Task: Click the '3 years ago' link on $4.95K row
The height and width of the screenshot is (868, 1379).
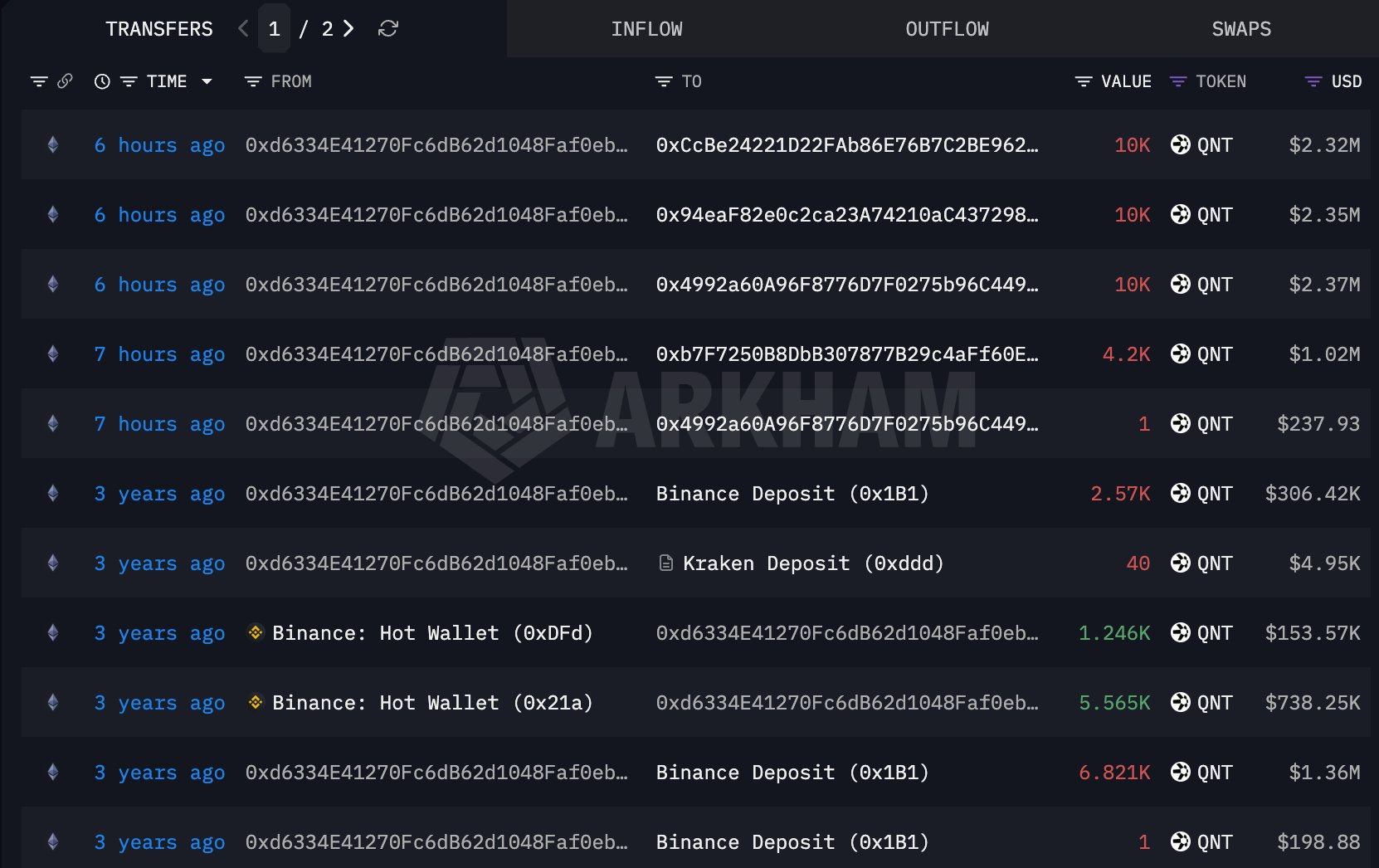Action: click(x=159, y=563)
